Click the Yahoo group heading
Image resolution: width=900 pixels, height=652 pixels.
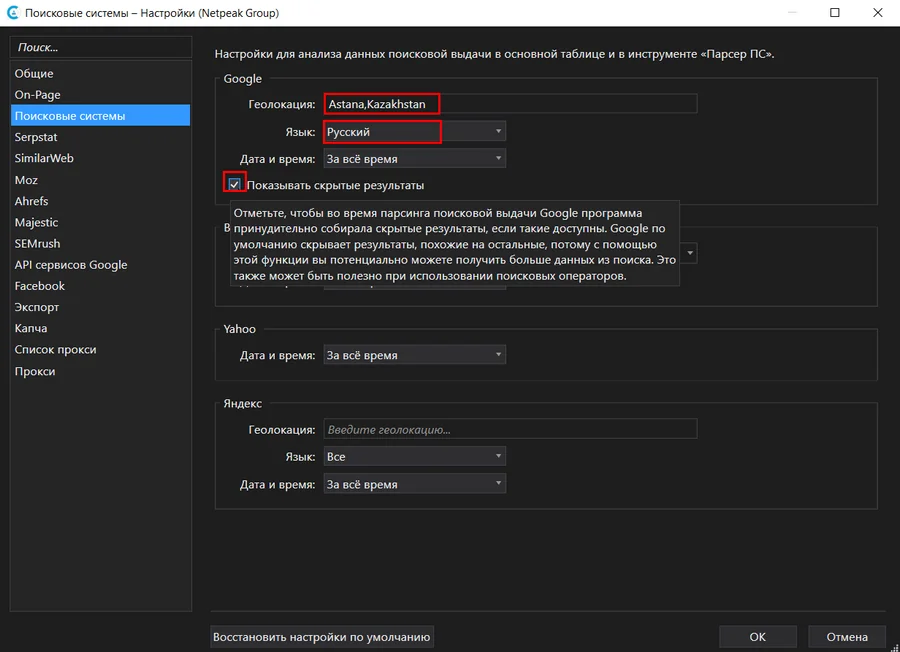click(239, 329)
